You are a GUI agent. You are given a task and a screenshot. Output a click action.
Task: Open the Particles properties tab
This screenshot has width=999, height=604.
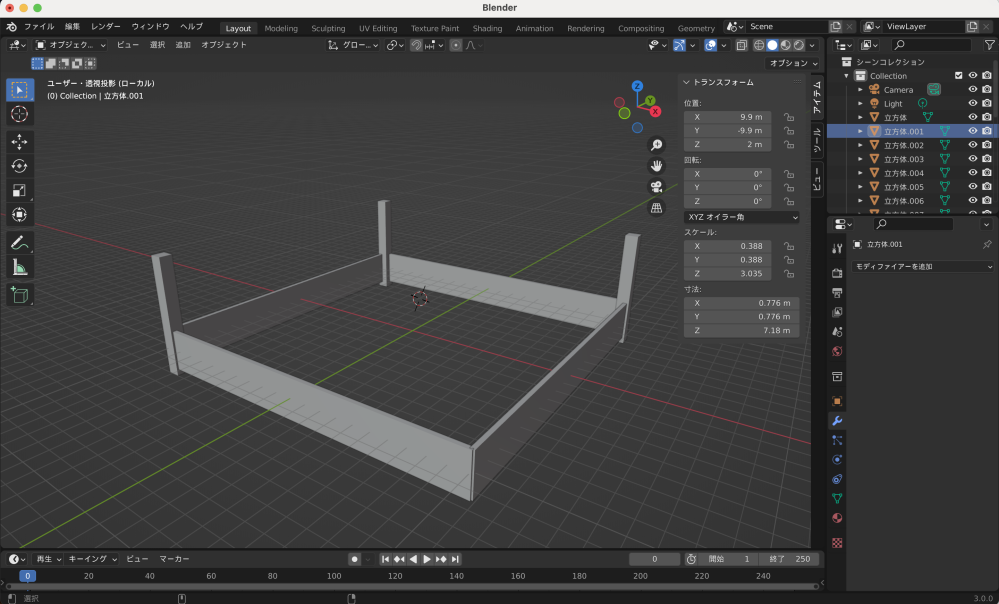[837, 440]
